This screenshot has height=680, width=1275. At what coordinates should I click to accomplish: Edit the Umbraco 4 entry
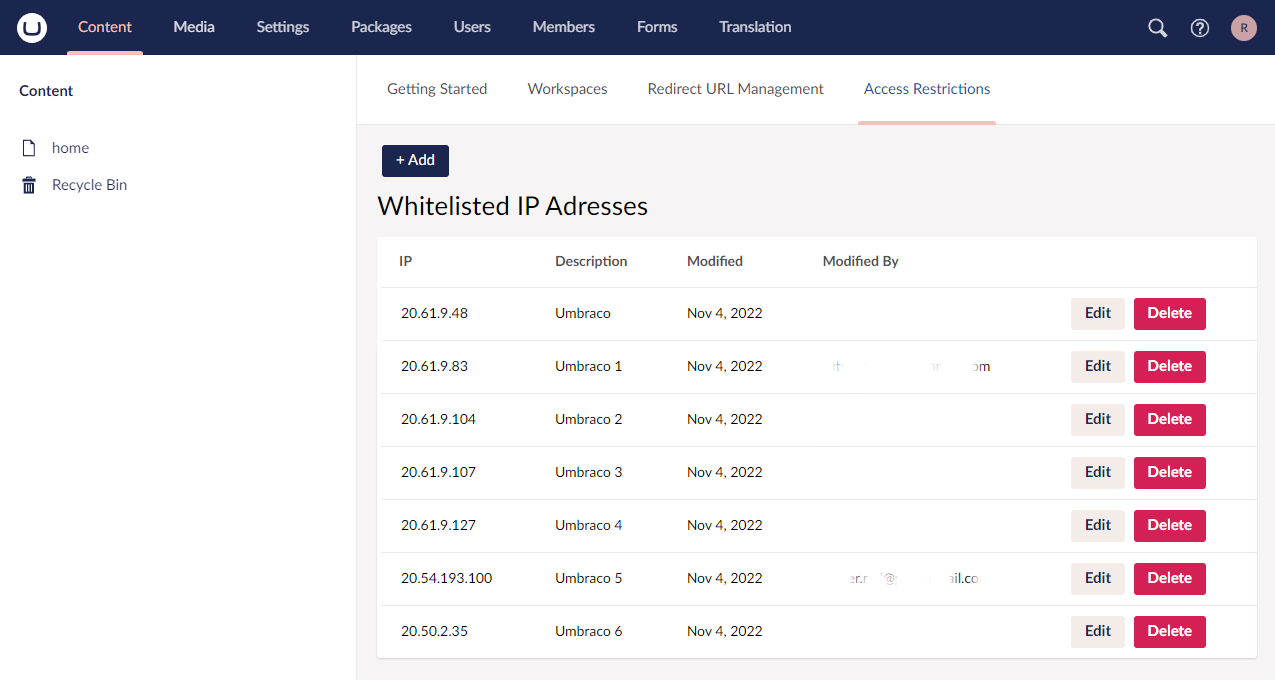click(x=1098, y=525)
